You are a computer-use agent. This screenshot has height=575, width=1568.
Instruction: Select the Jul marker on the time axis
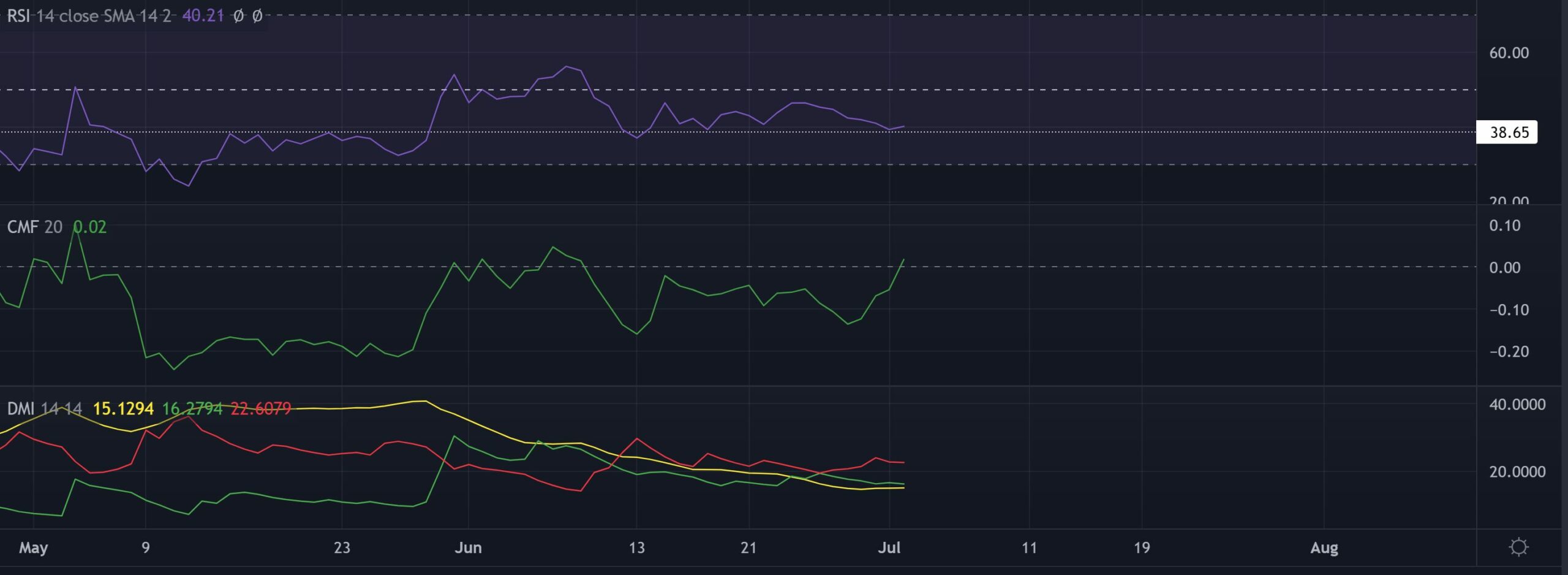click(891, 548)
